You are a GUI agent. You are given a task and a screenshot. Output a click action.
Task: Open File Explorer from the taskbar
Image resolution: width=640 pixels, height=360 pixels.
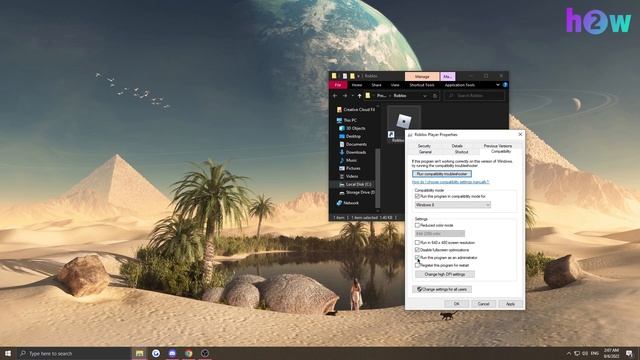pos(140,353)
